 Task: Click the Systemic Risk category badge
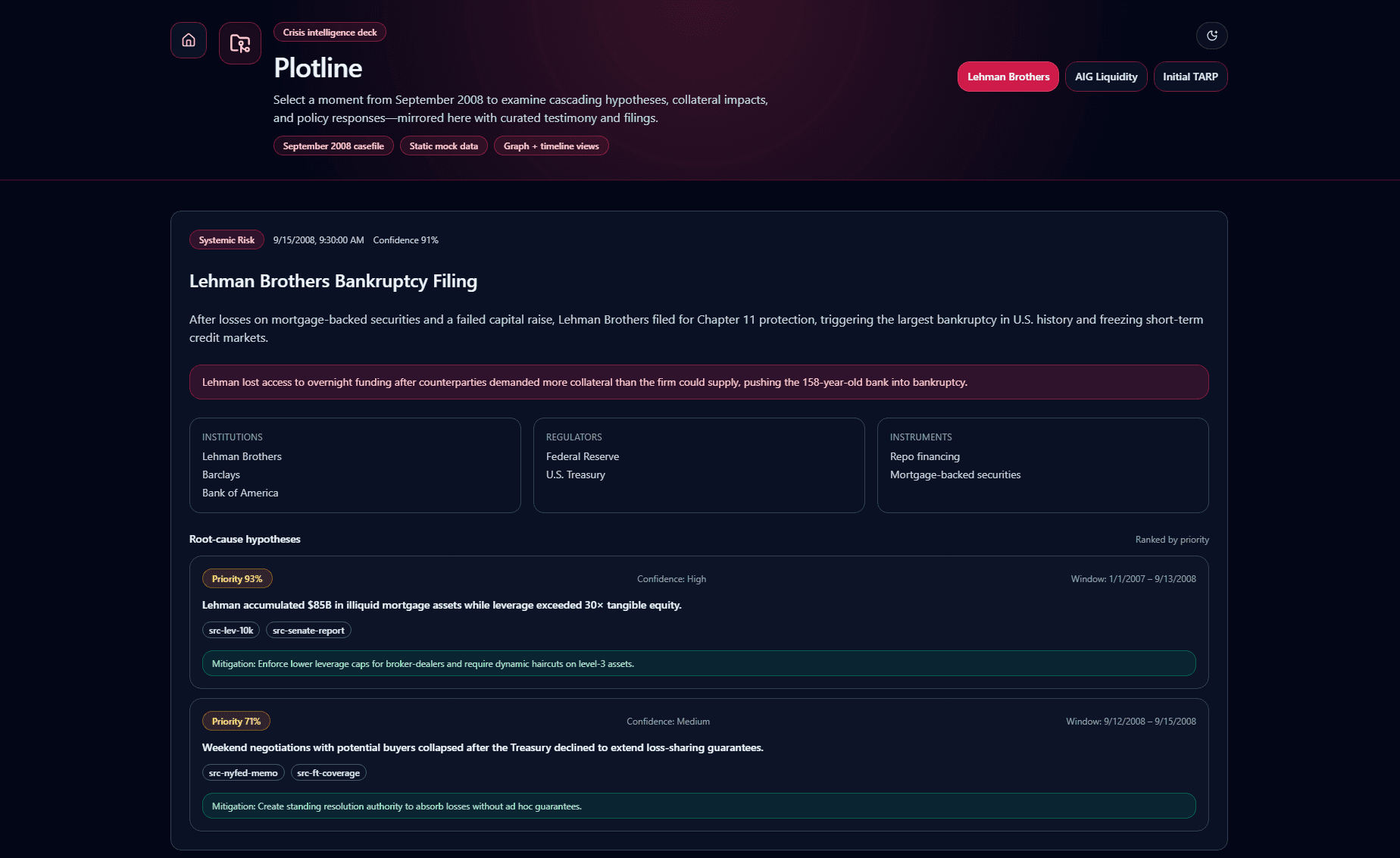click(x=227, y=240)
